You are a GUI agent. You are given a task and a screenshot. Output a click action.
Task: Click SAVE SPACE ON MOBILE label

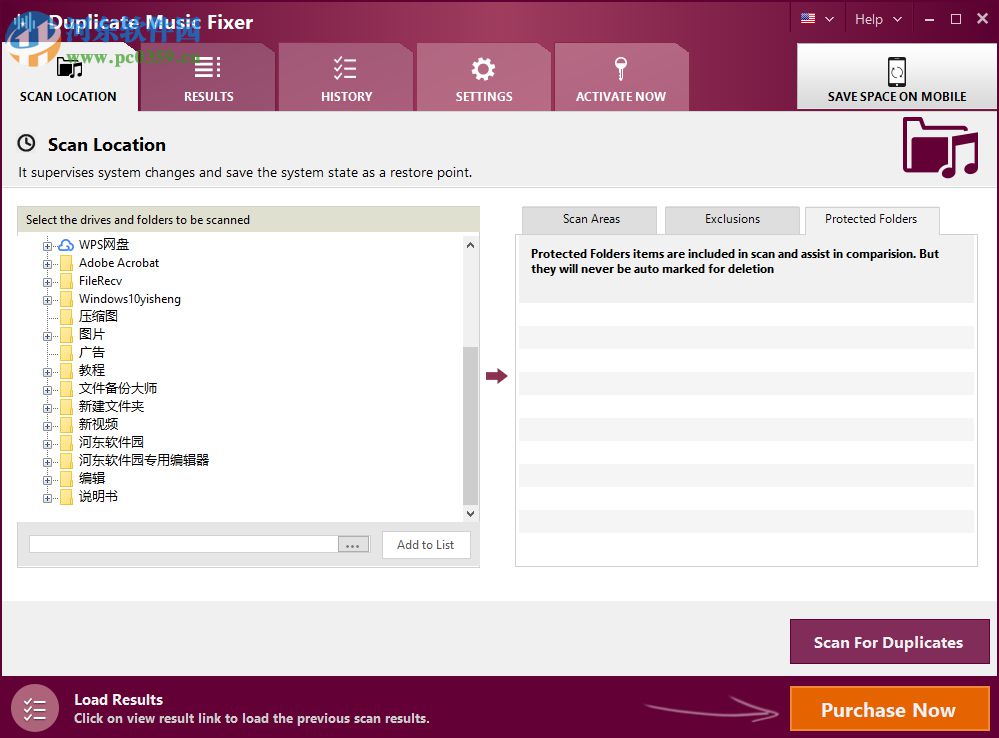[x=896, y=96]
